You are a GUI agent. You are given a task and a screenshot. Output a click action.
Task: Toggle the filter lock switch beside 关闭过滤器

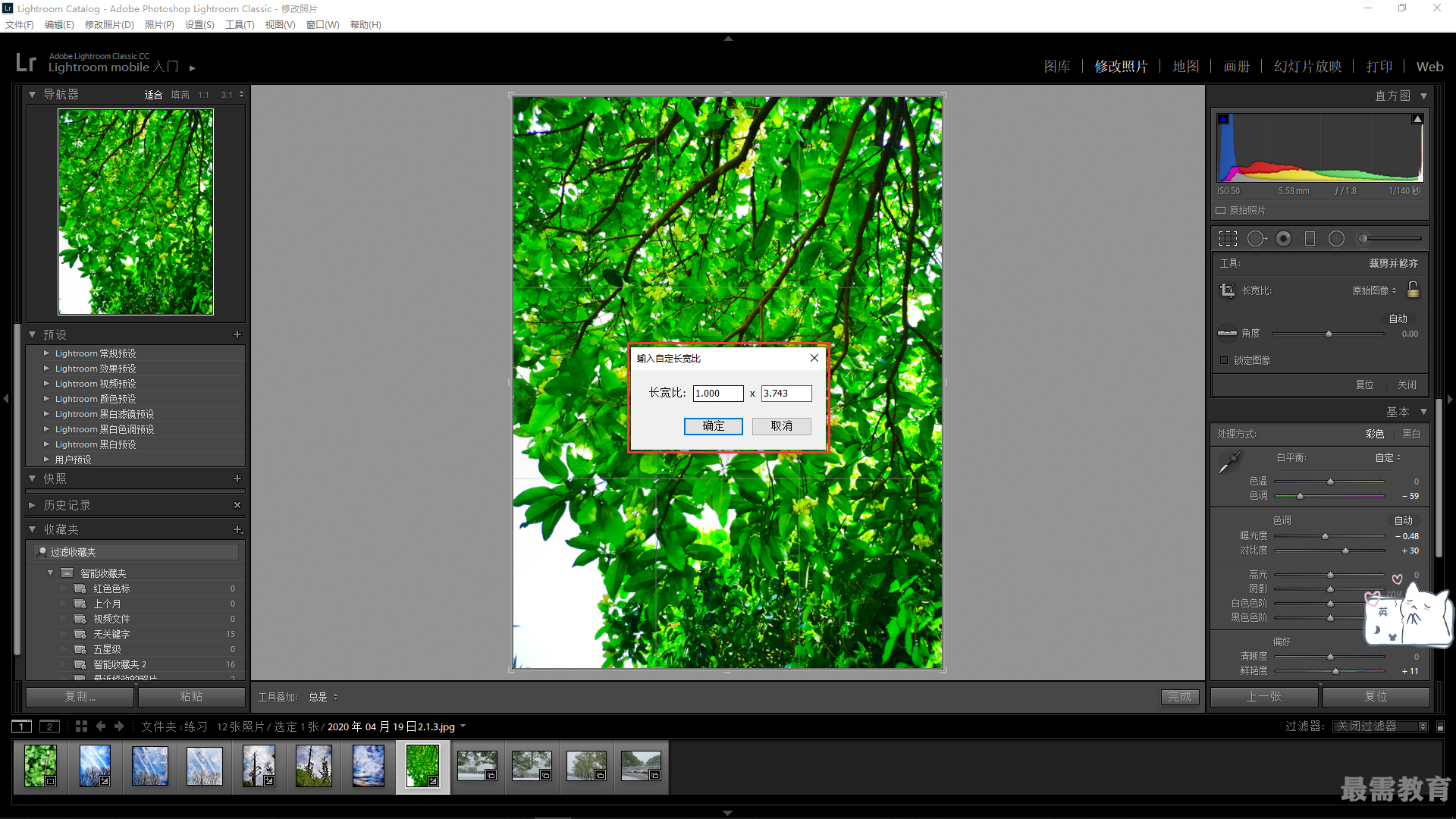point(1441,726)
